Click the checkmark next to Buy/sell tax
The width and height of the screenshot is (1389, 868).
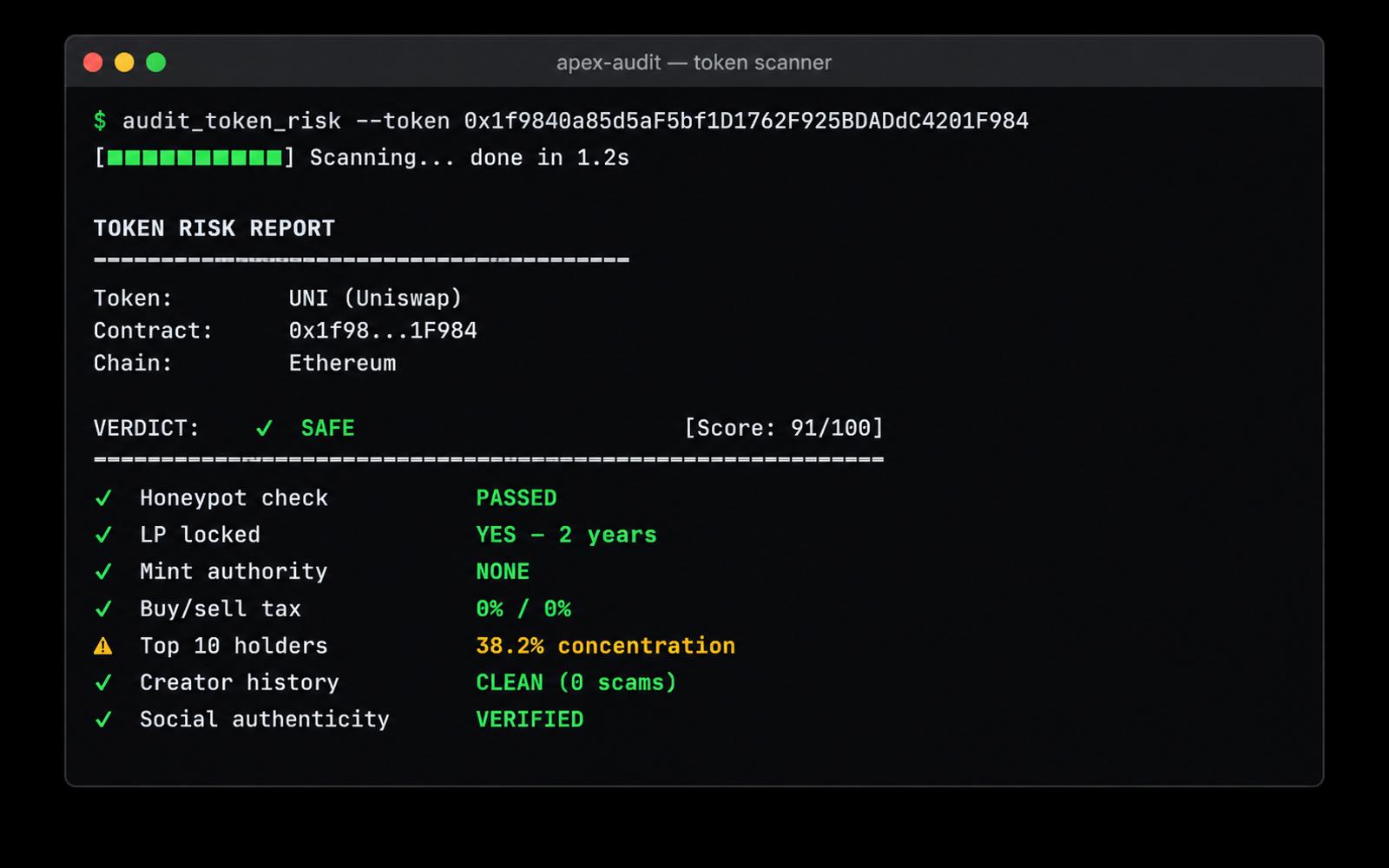(x=103, y=609)
